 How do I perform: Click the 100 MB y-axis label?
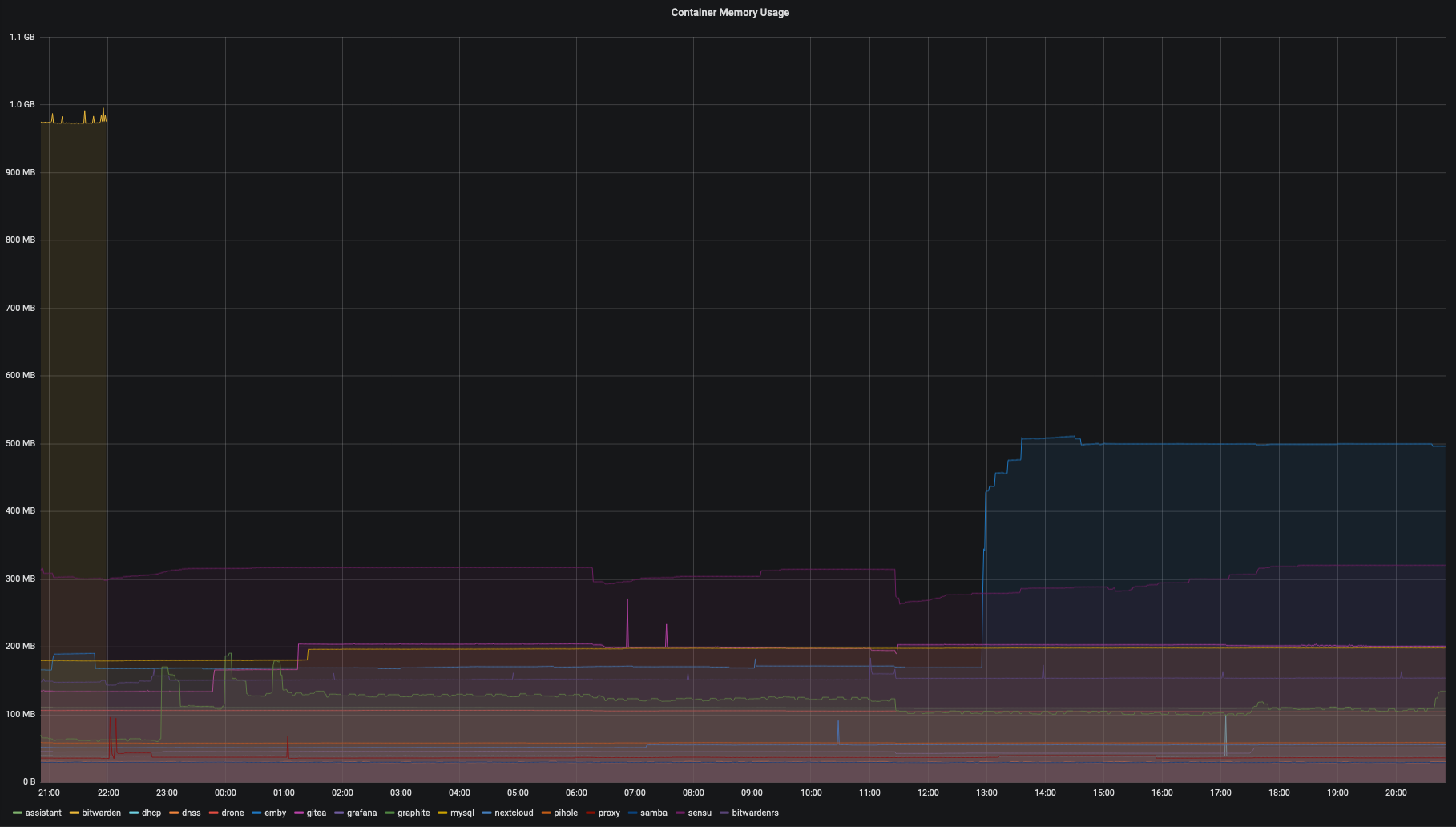(21, 714)
